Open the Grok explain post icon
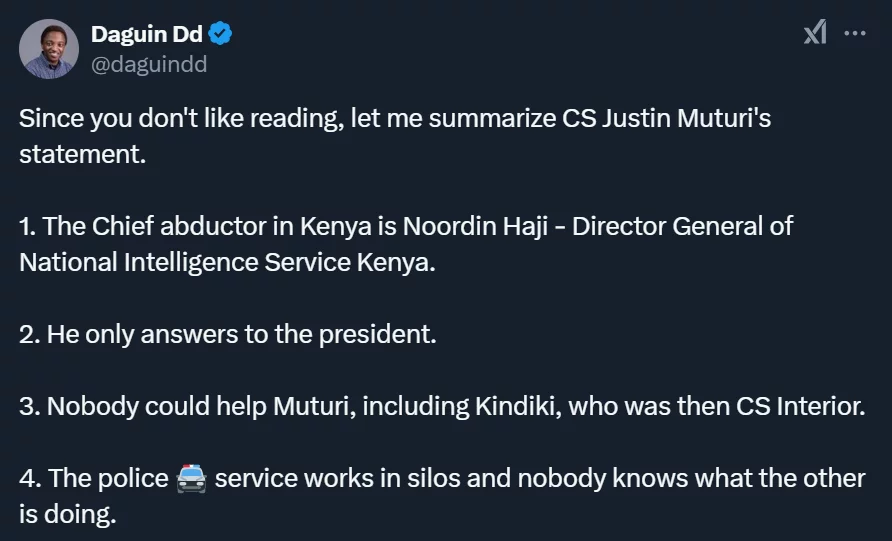Viewport: 892px width, 541px height. click(x=815, y=32)
